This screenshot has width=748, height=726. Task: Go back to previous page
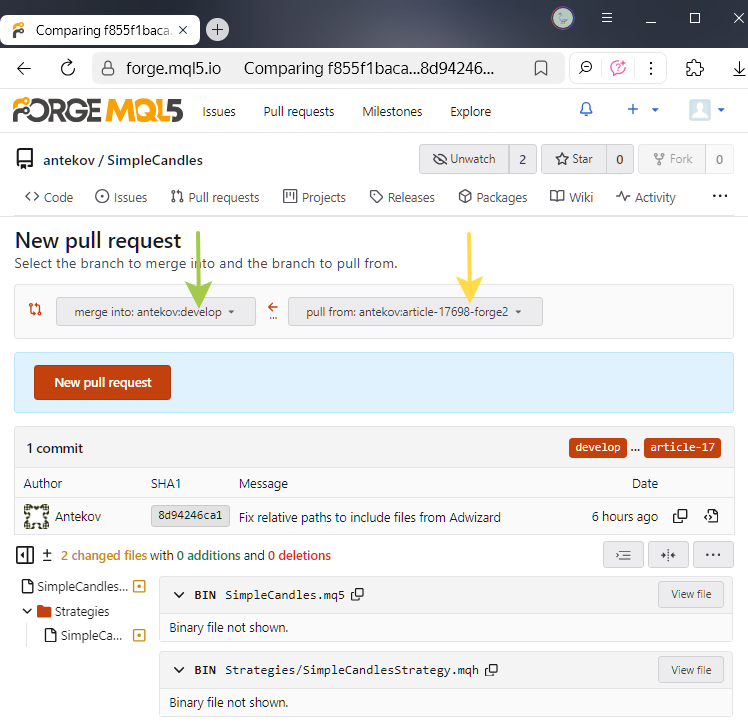point(24,69)
